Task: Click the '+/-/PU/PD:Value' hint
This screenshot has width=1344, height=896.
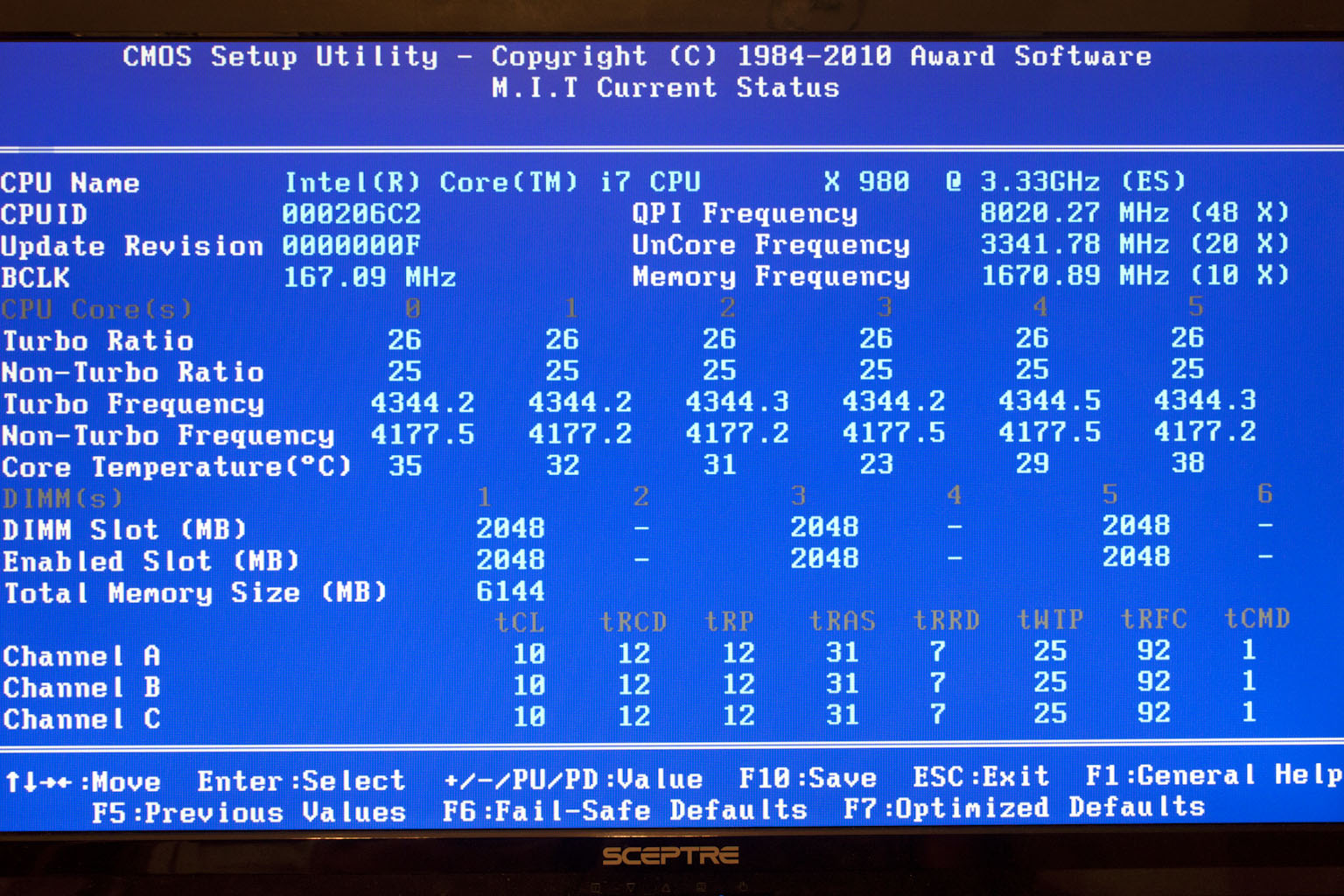Action: [x=573, y=779]
